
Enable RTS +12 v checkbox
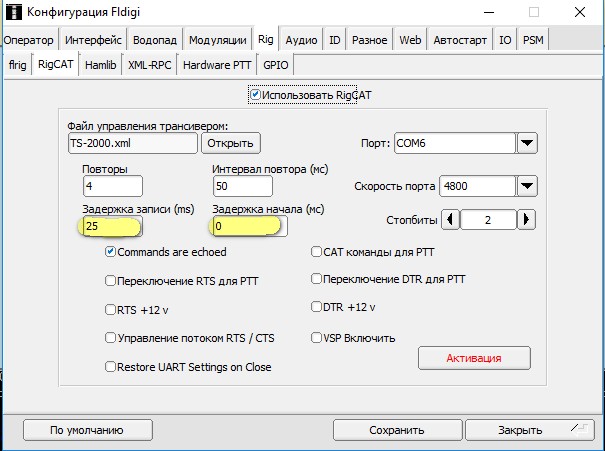pos(111,309)
